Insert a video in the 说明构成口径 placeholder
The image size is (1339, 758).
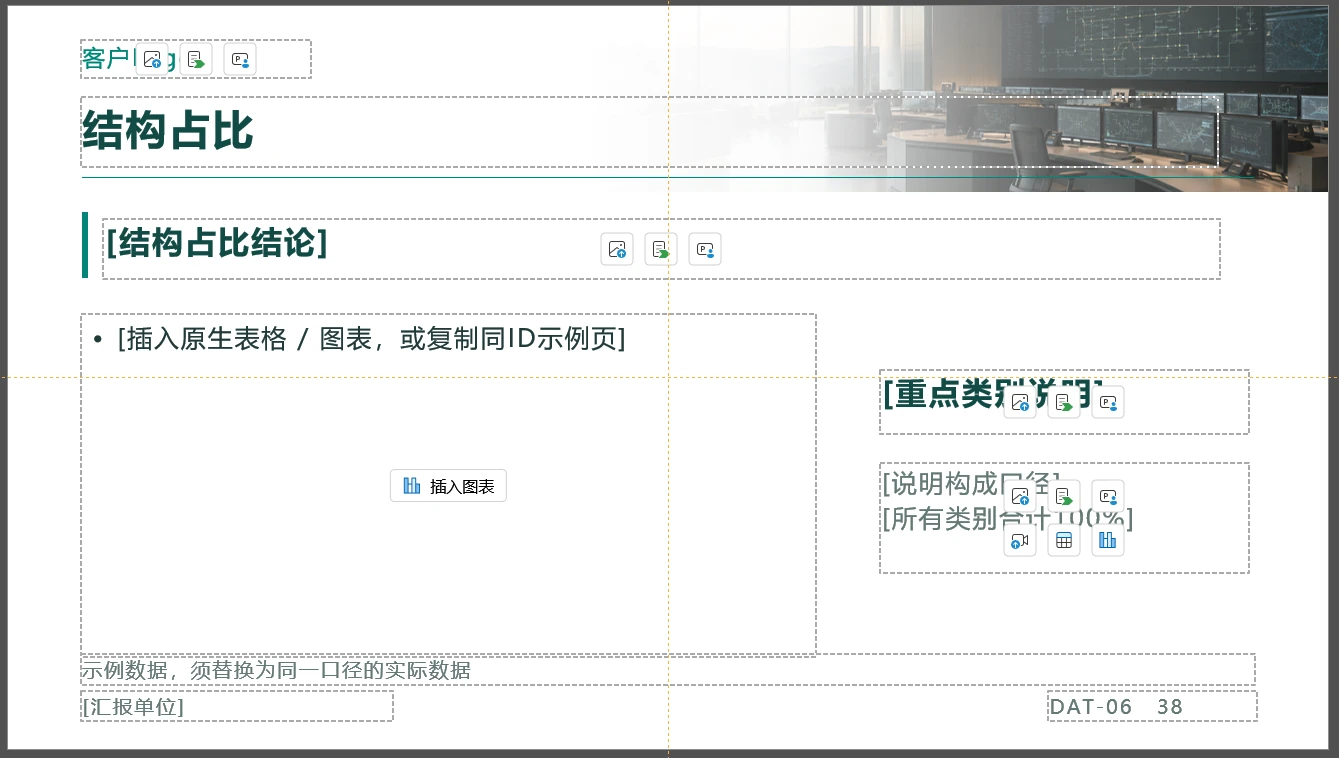1020,540
